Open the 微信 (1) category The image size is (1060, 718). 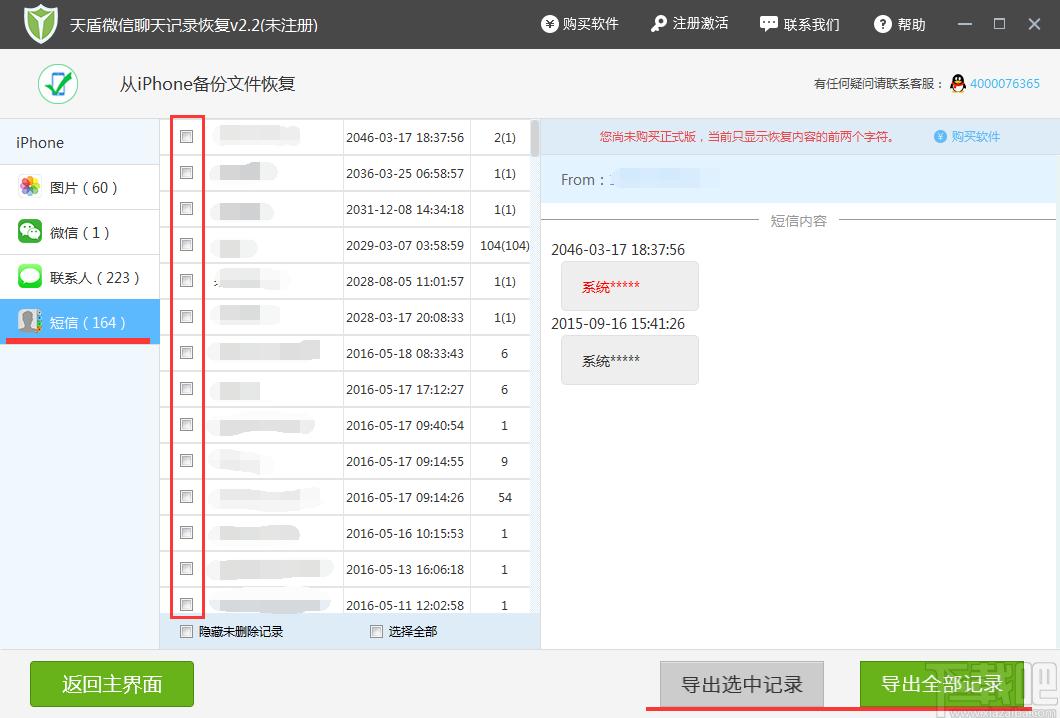80,233
